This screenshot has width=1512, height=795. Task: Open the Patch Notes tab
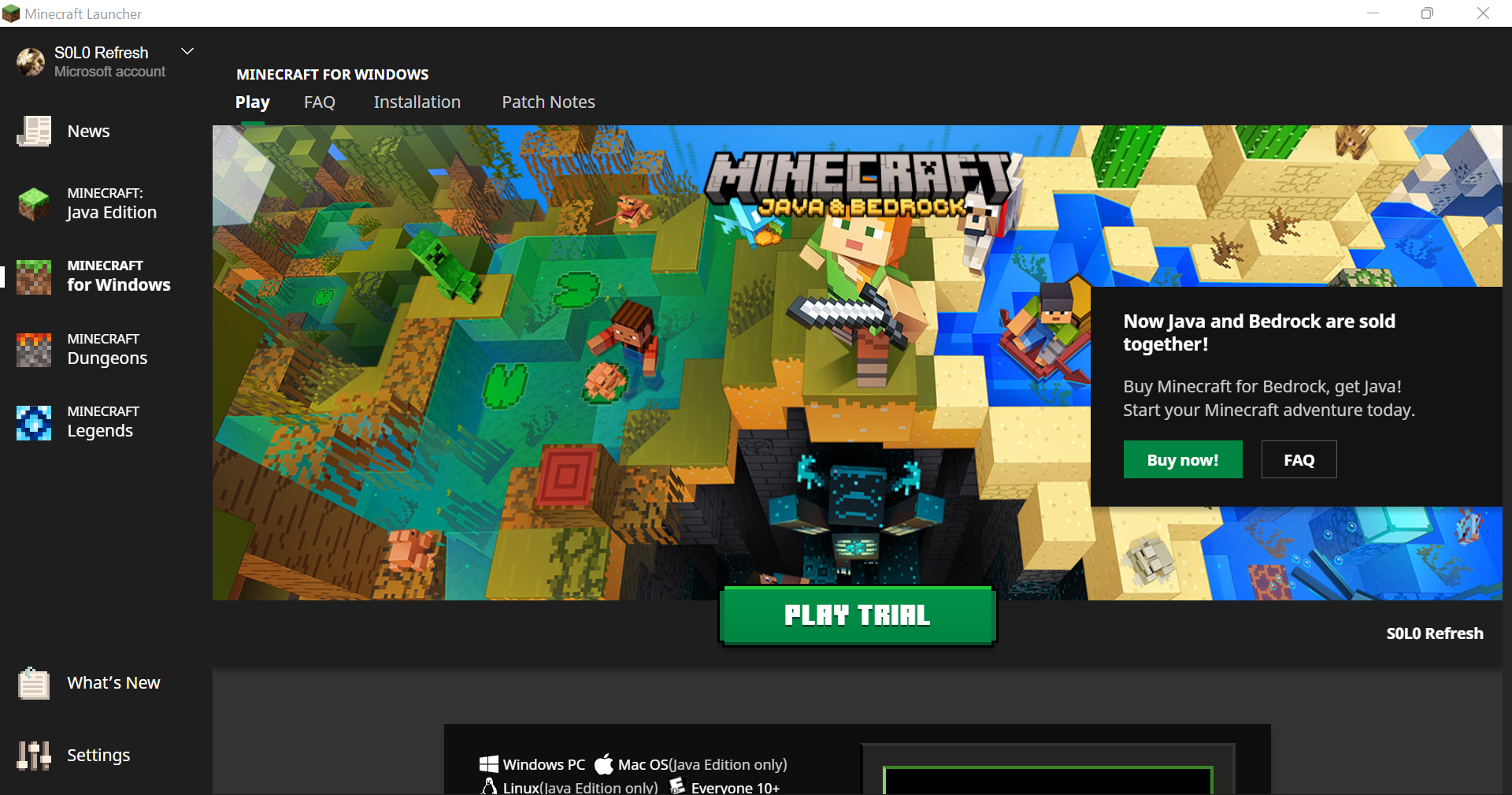pos(549,102)
